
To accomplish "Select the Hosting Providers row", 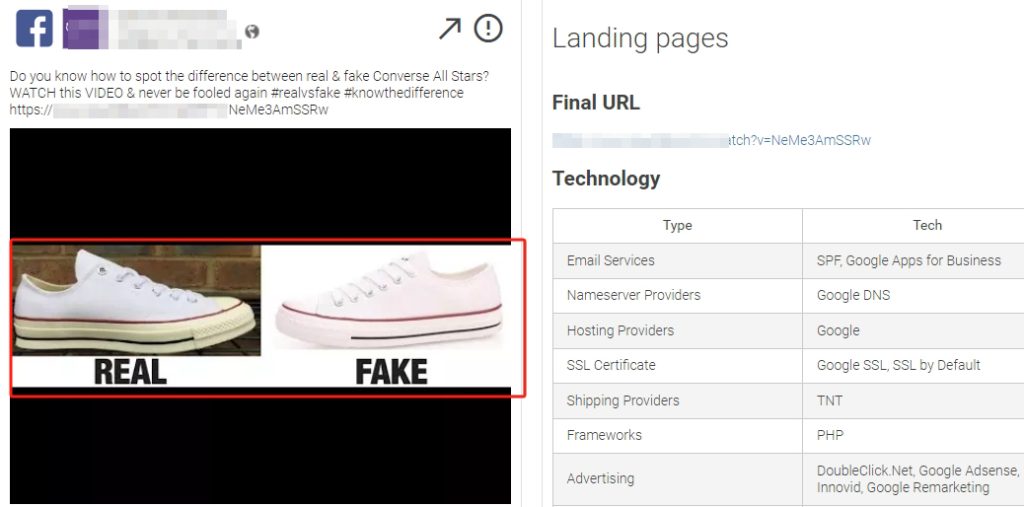I will (620, 330).
